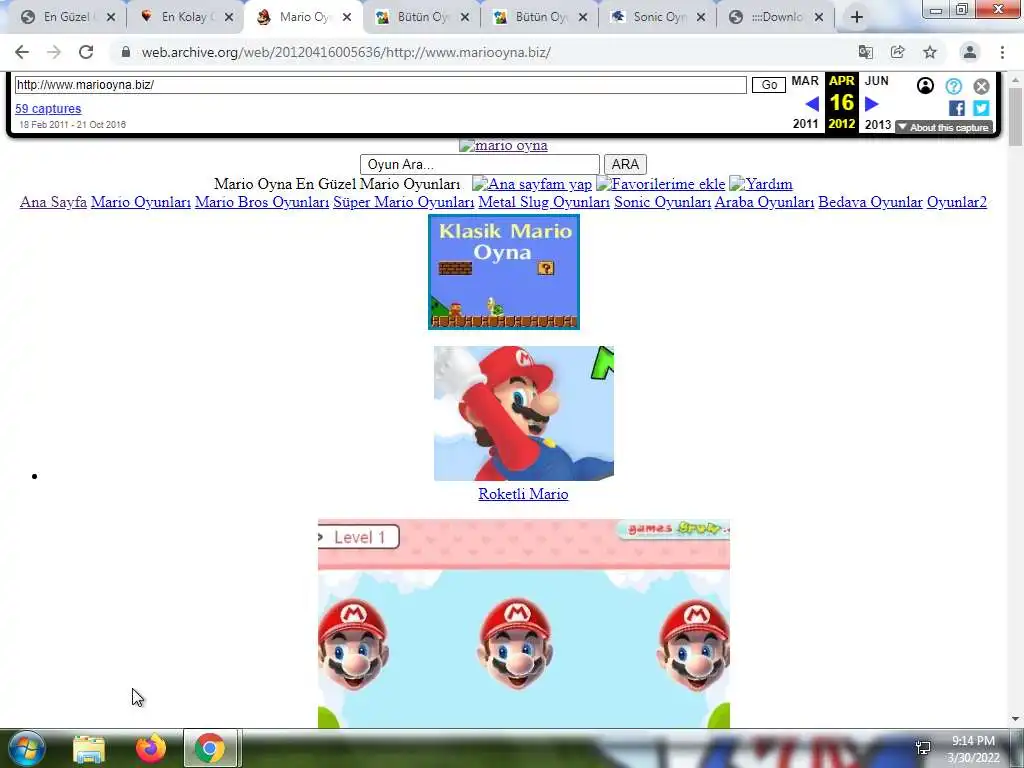Viewport: 1024px width, 768px height.
Task: Click the 'Yardım' link
Action: click(x=761, y=184)
